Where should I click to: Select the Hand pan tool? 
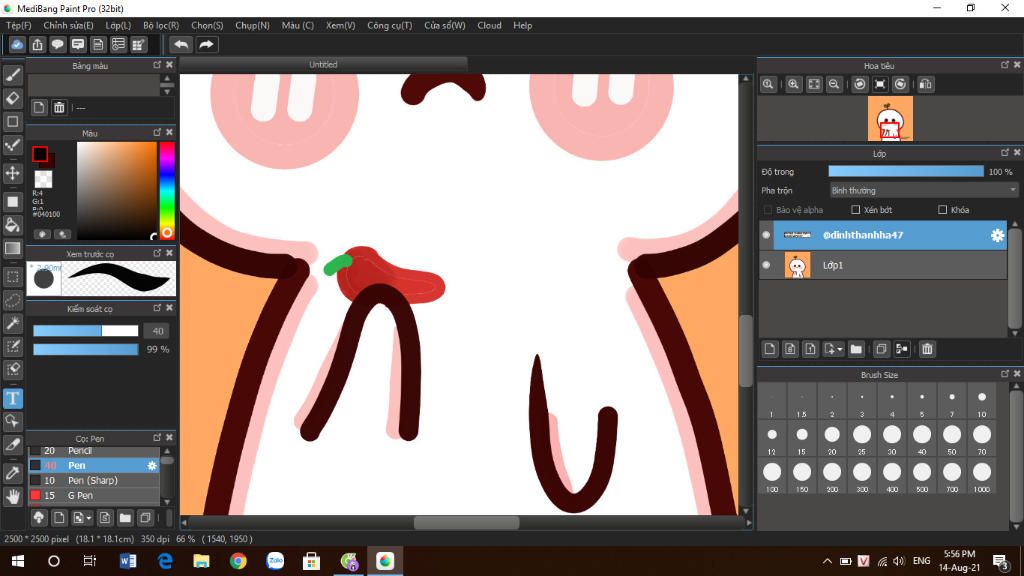tap(13, 497)
